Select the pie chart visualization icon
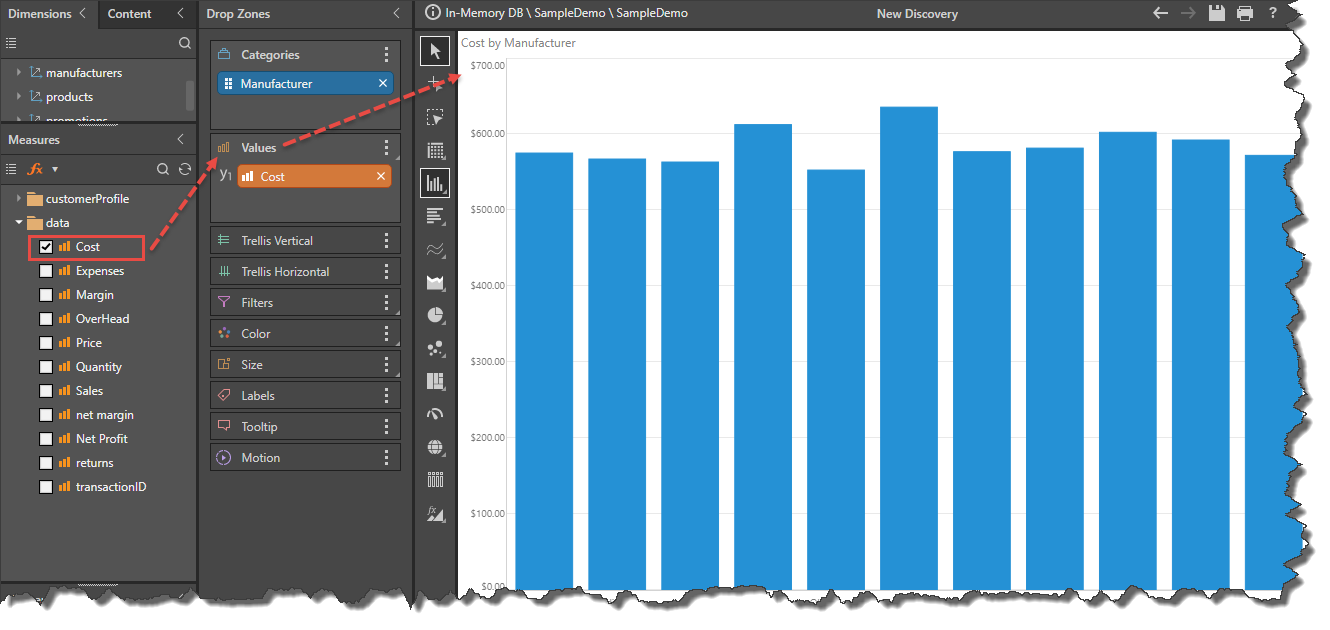This screenshot has width=1330, height=630. click(x=435, y=315)
